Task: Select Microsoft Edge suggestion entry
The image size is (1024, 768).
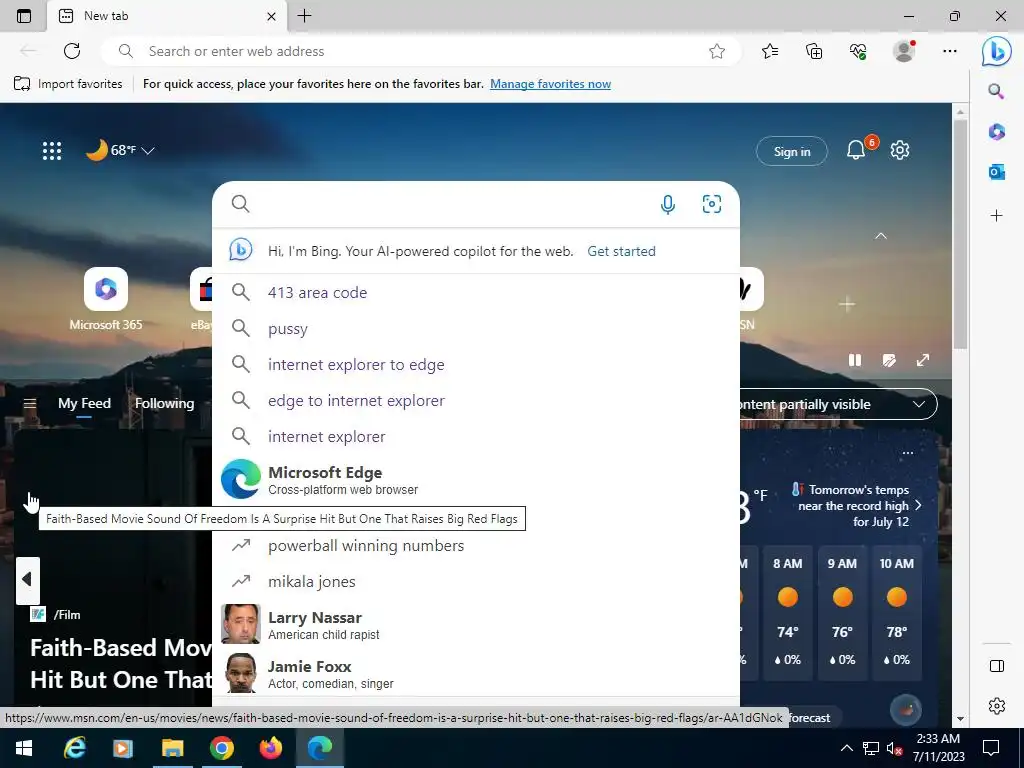Action: click(x=475, y=480)
